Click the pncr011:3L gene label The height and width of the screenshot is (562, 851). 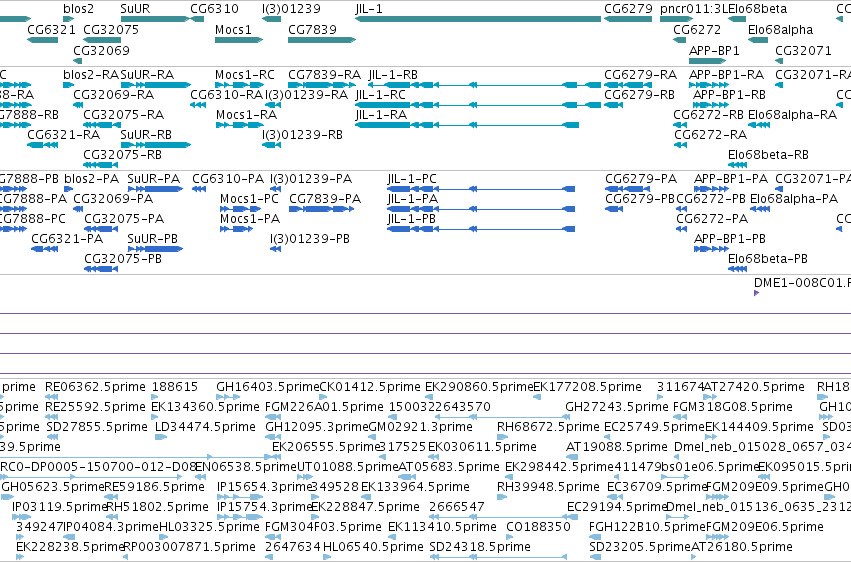[694, 9]
